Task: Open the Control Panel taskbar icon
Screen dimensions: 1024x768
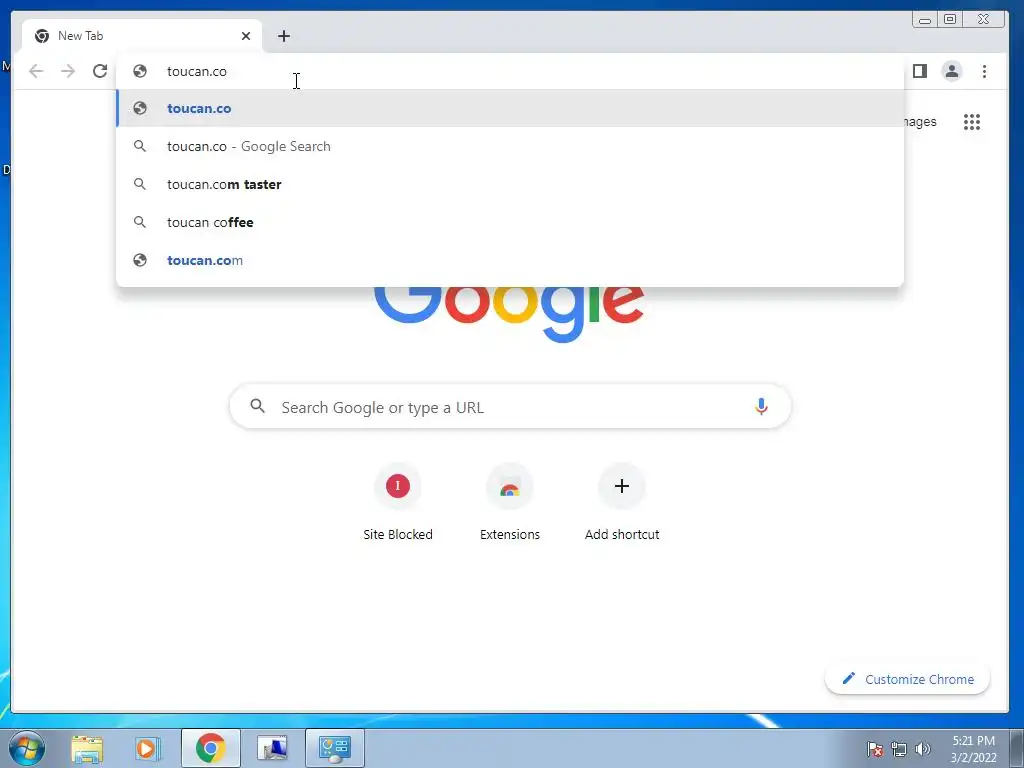Action: 334,748
